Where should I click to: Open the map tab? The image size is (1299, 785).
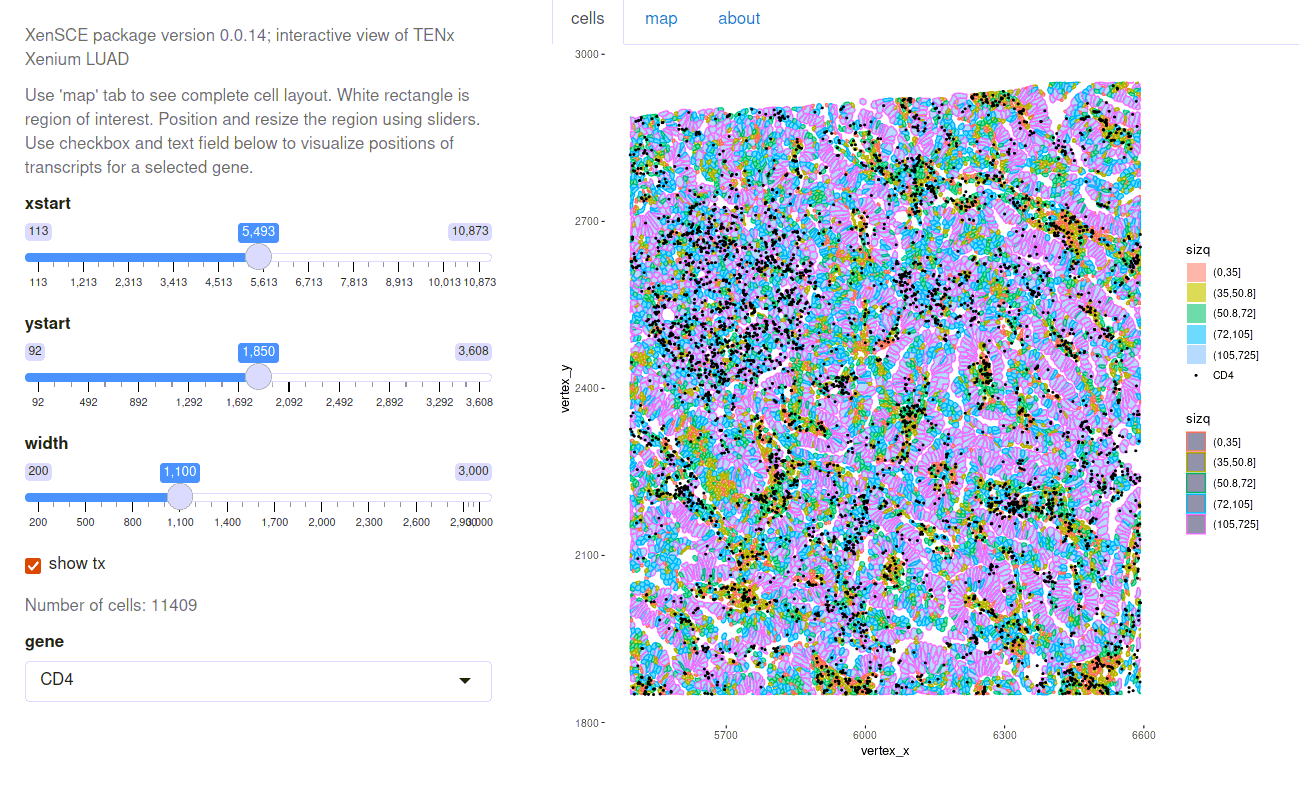[x=661, y=19]
